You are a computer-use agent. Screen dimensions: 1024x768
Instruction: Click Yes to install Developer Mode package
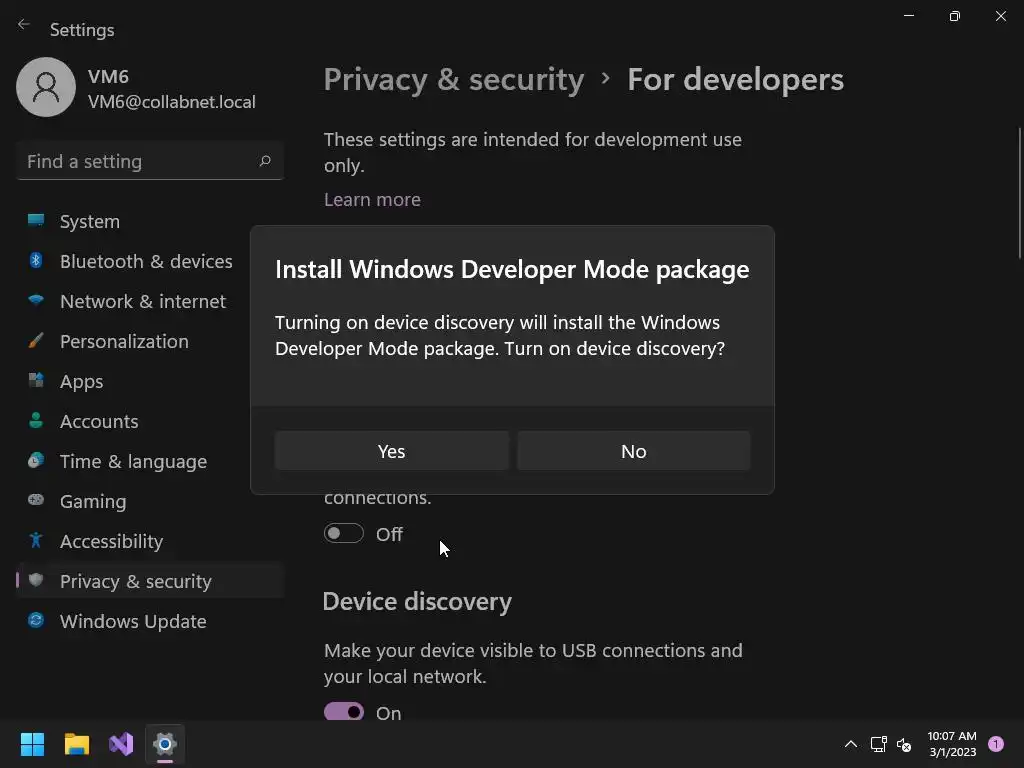point(391,451)
